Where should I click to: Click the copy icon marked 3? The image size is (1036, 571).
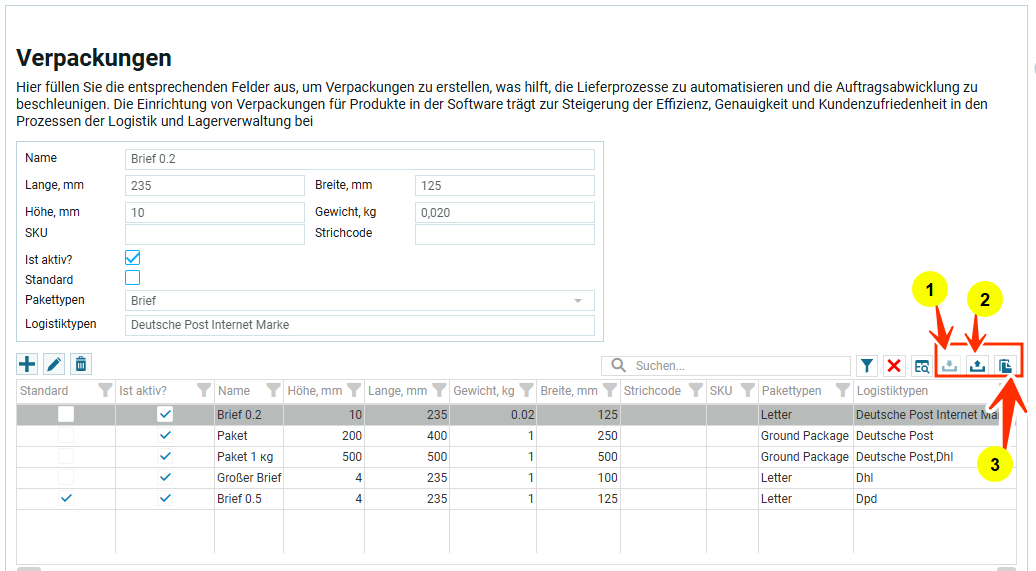tap(1005, 366)
